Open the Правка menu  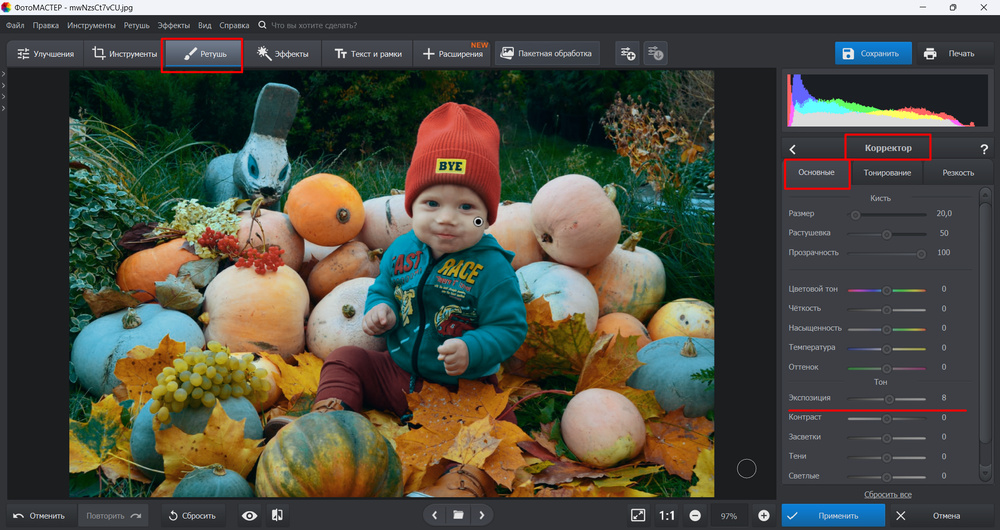(45, 24)
